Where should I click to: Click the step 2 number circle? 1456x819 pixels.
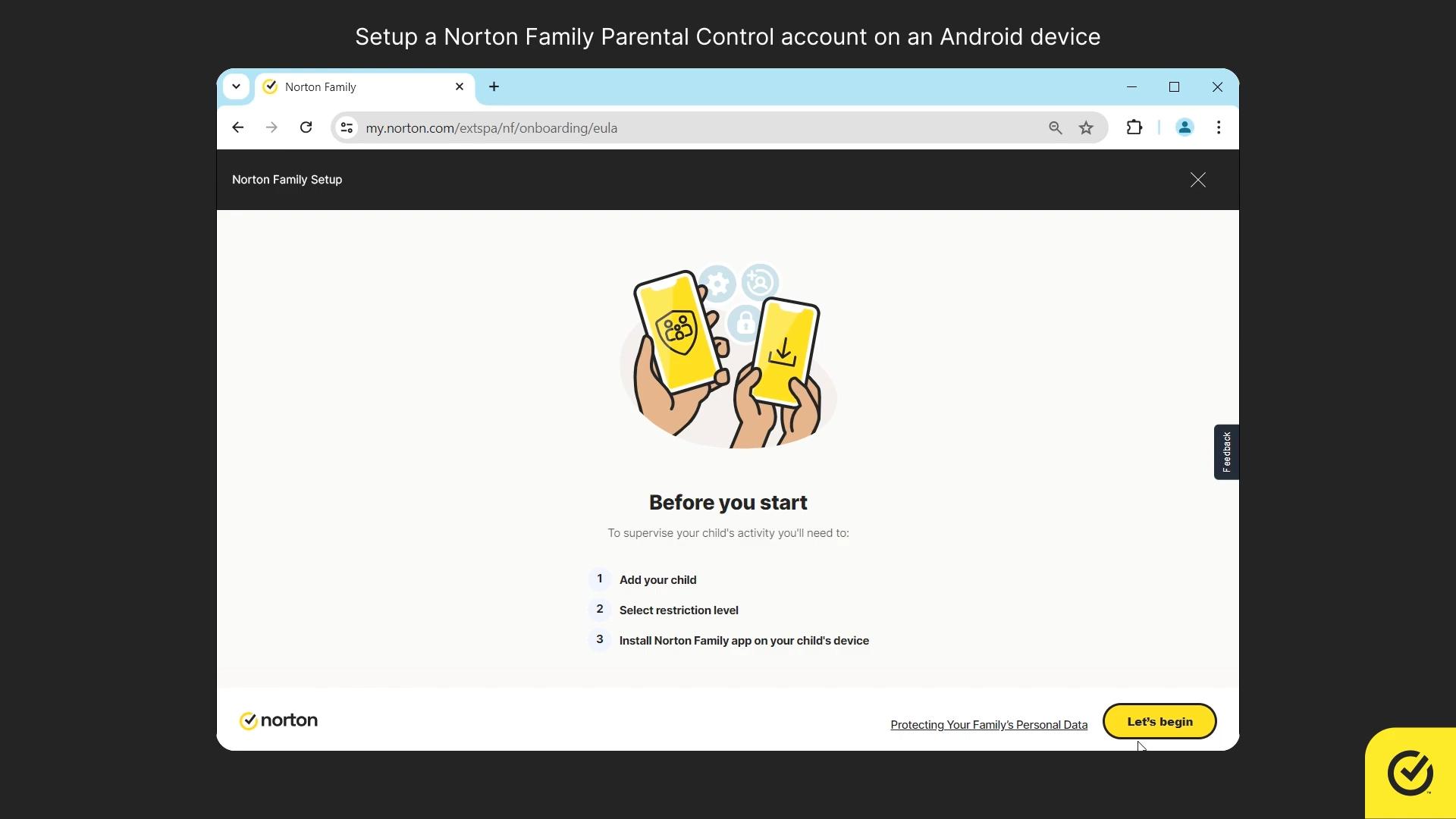[600, 610]
